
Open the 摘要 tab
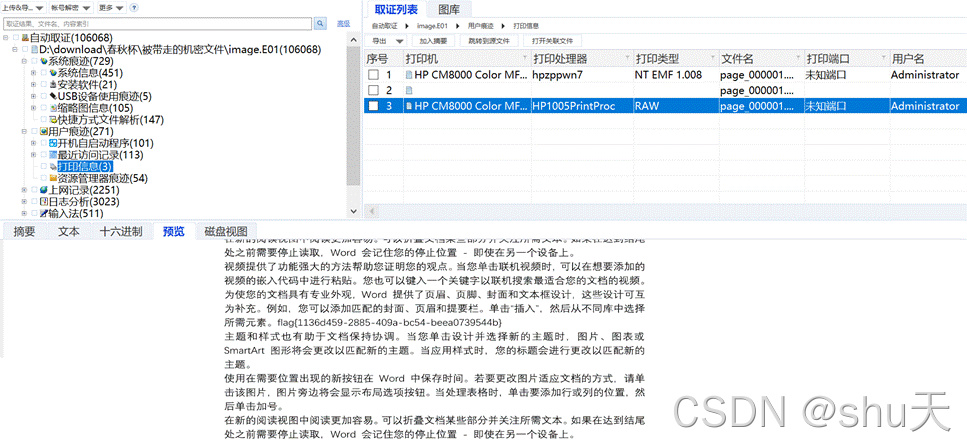pyautogui.click(x=25, y=231)
